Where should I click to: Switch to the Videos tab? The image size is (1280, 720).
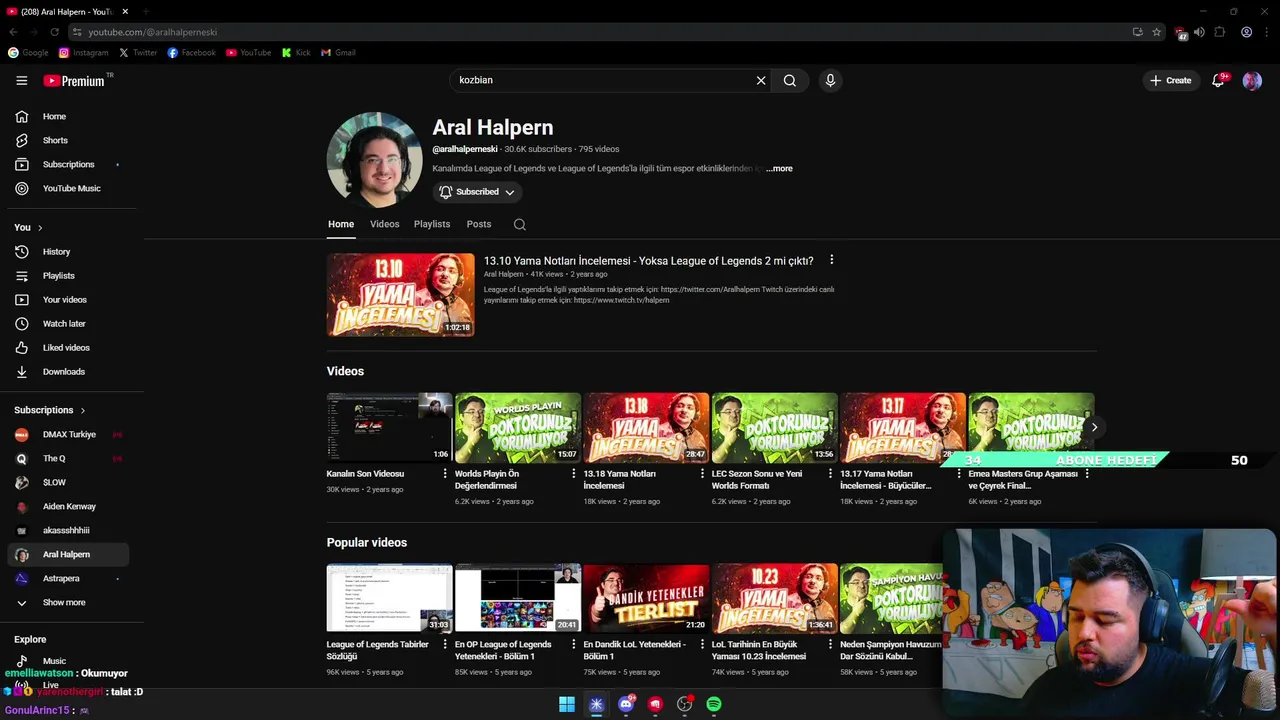click(x=384, y=225)
